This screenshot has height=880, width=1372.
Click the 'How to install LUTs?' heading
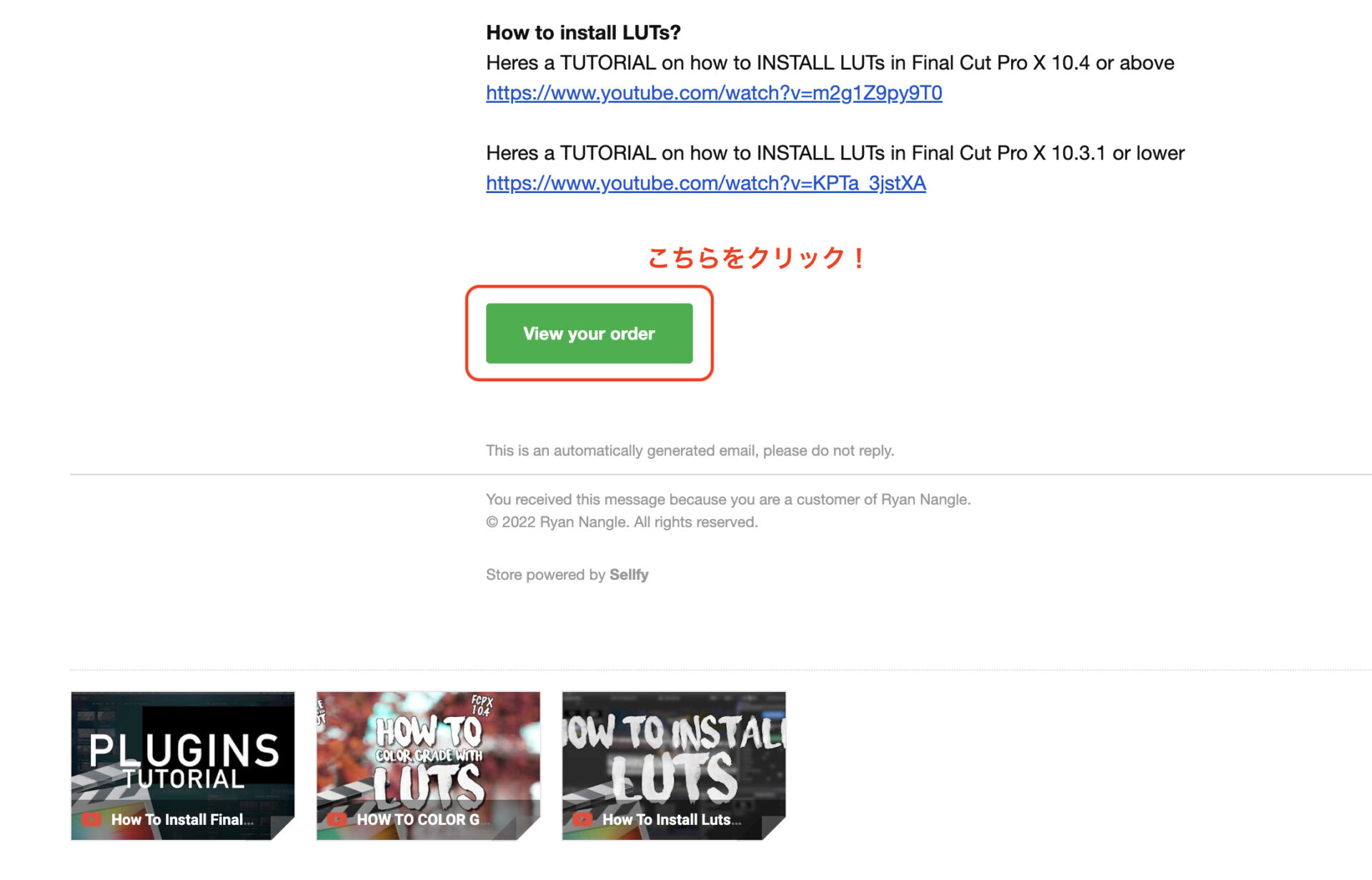pyautogui.click(x=583, y=32)
